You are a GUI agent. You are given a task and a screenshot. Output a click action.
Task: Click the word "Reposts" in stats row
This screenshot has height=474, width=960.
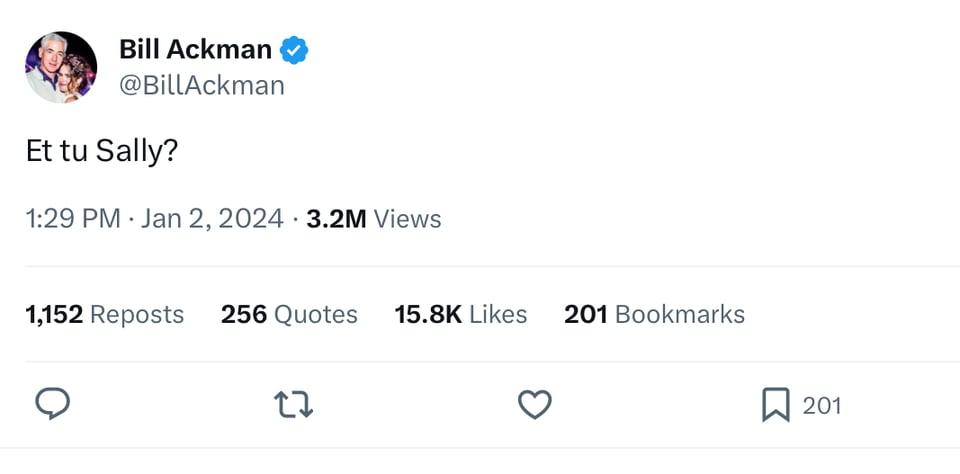[137, 314]
